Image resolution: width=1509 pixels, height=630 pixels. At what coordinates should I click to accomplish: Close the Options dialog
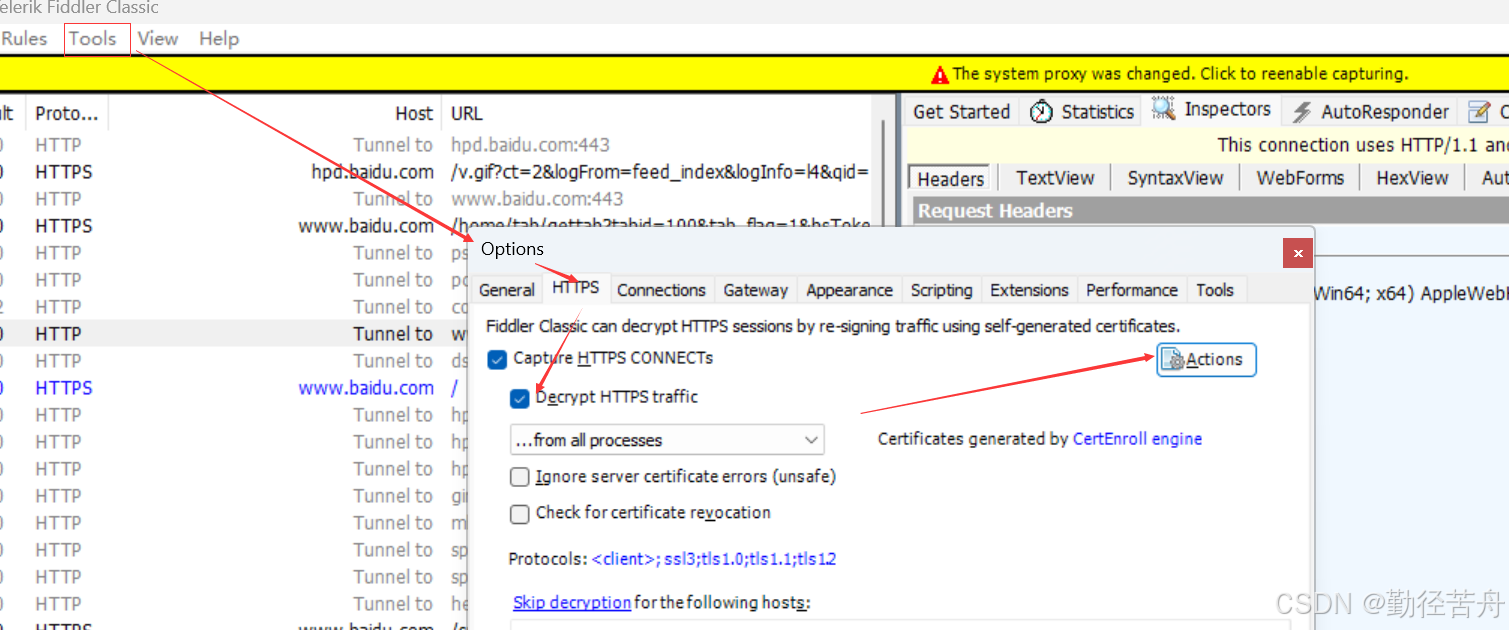(x=1298, y=253)
